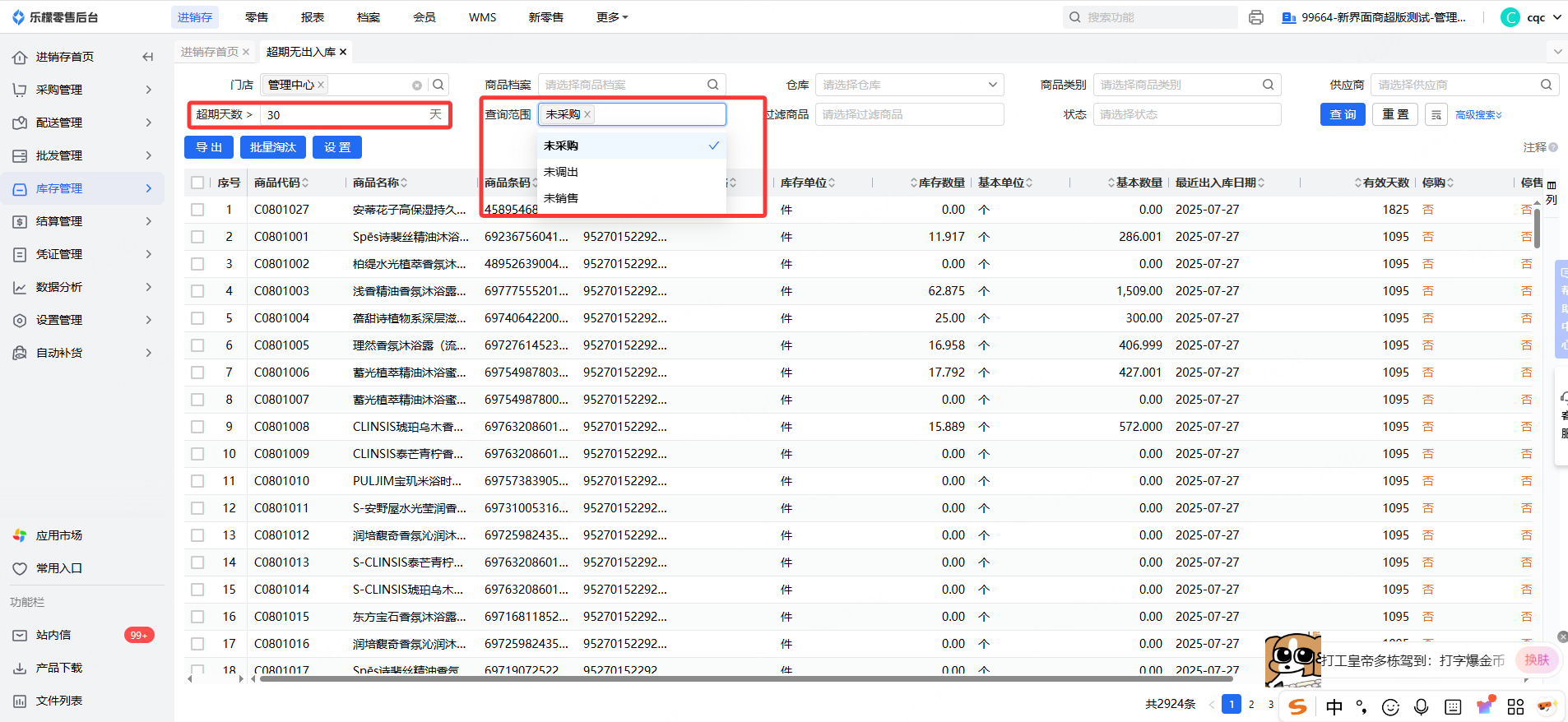
Task: Choose 未销售 in the 查询范围 list
Action: (x=632, y=198)
